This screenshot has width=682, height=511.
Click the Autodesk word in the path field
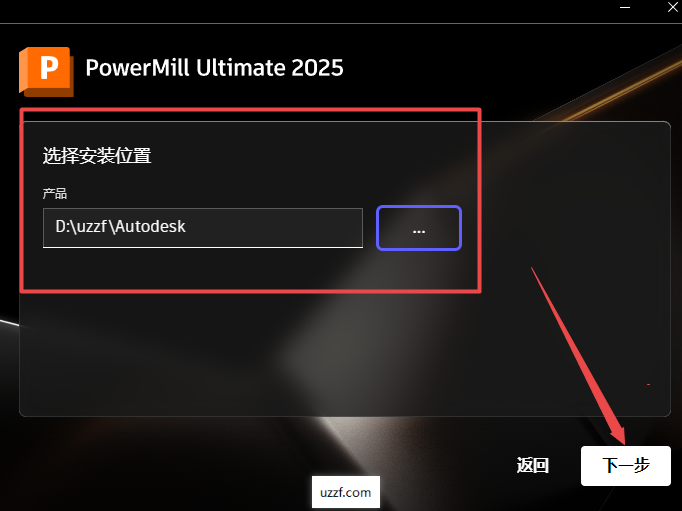pos(150,226)
